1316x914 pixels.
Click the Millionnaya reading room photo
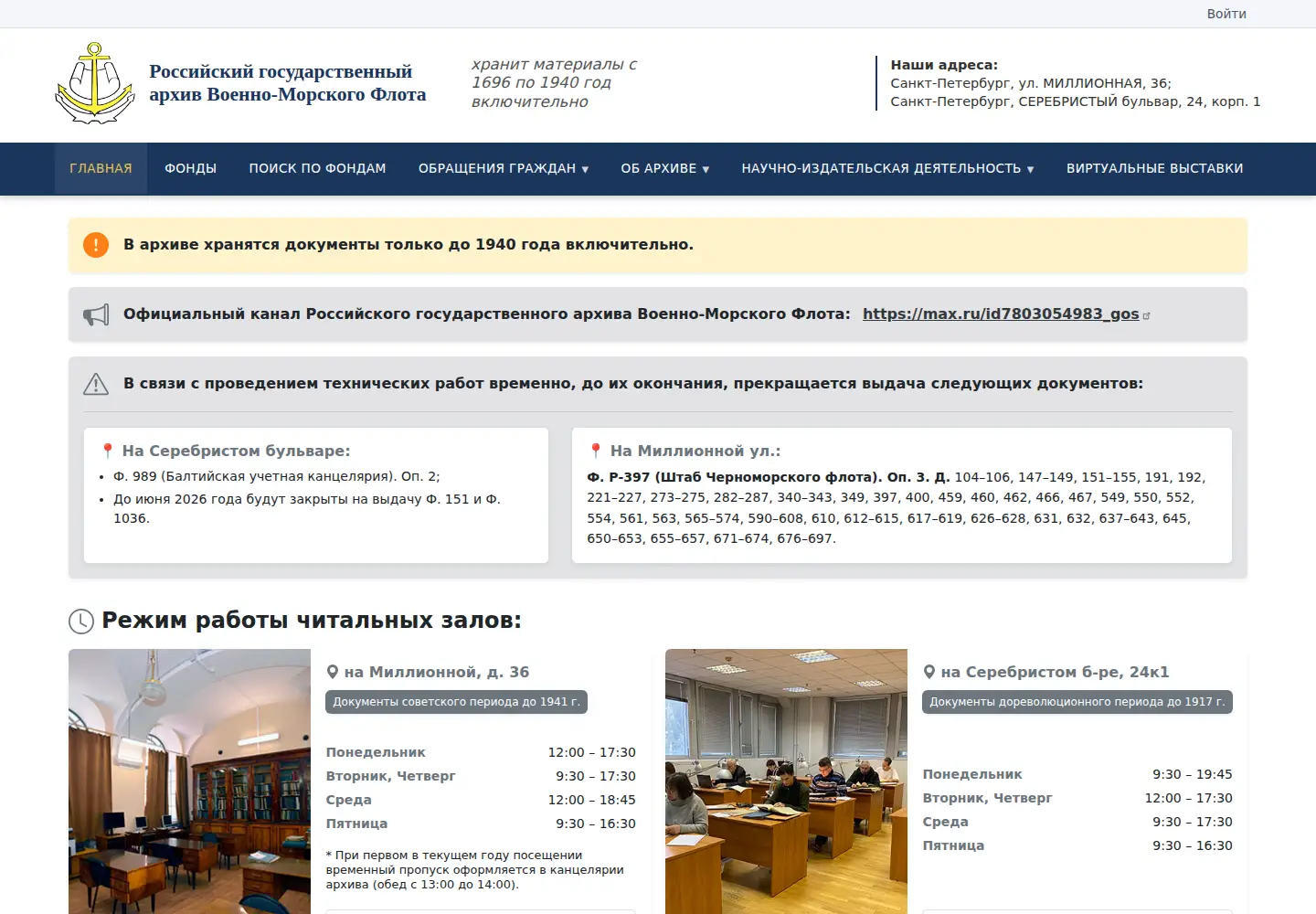click(x=189, y=781)
